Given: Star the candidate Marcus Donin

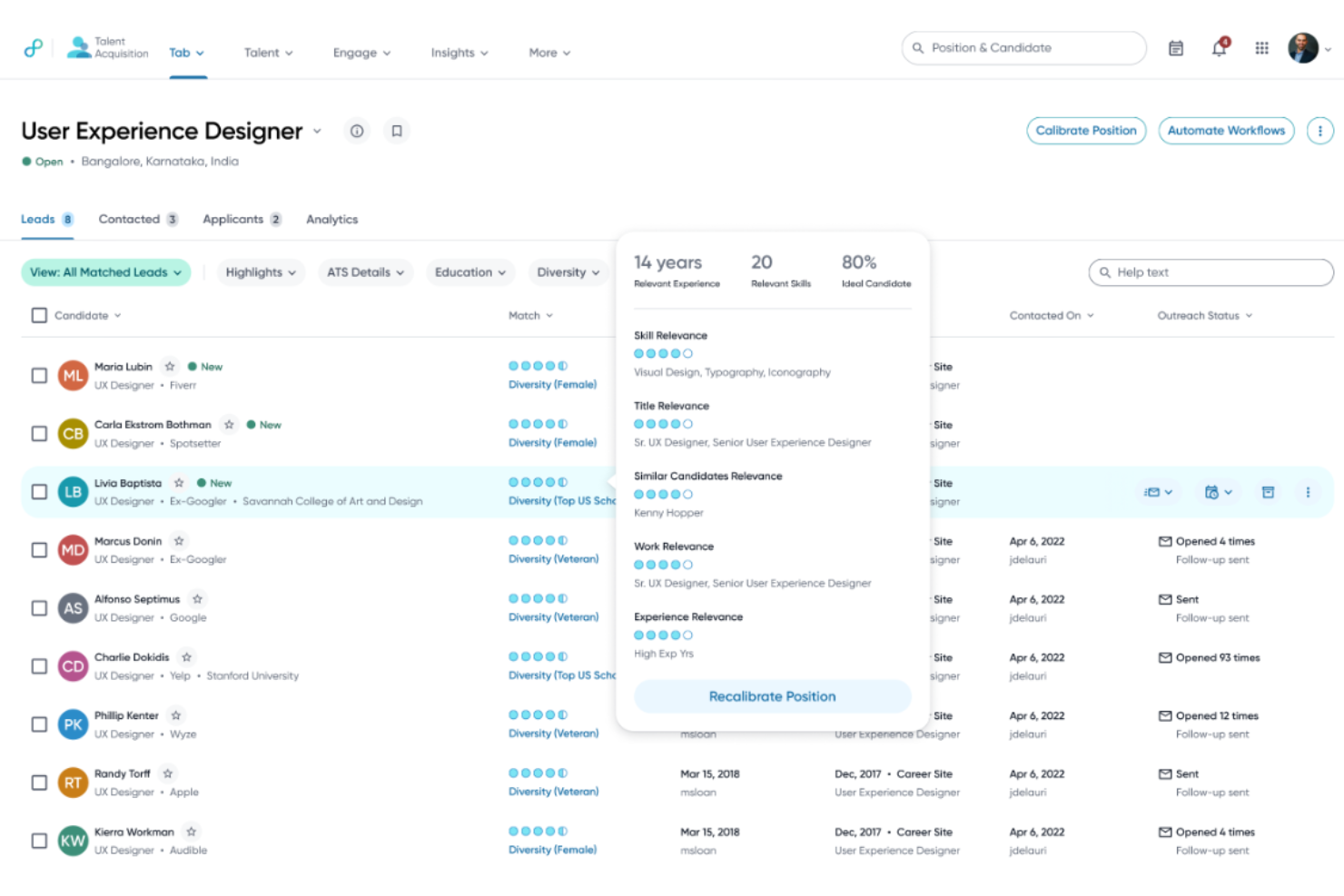Looking at the screenshot, I should [x=180, y=539].
